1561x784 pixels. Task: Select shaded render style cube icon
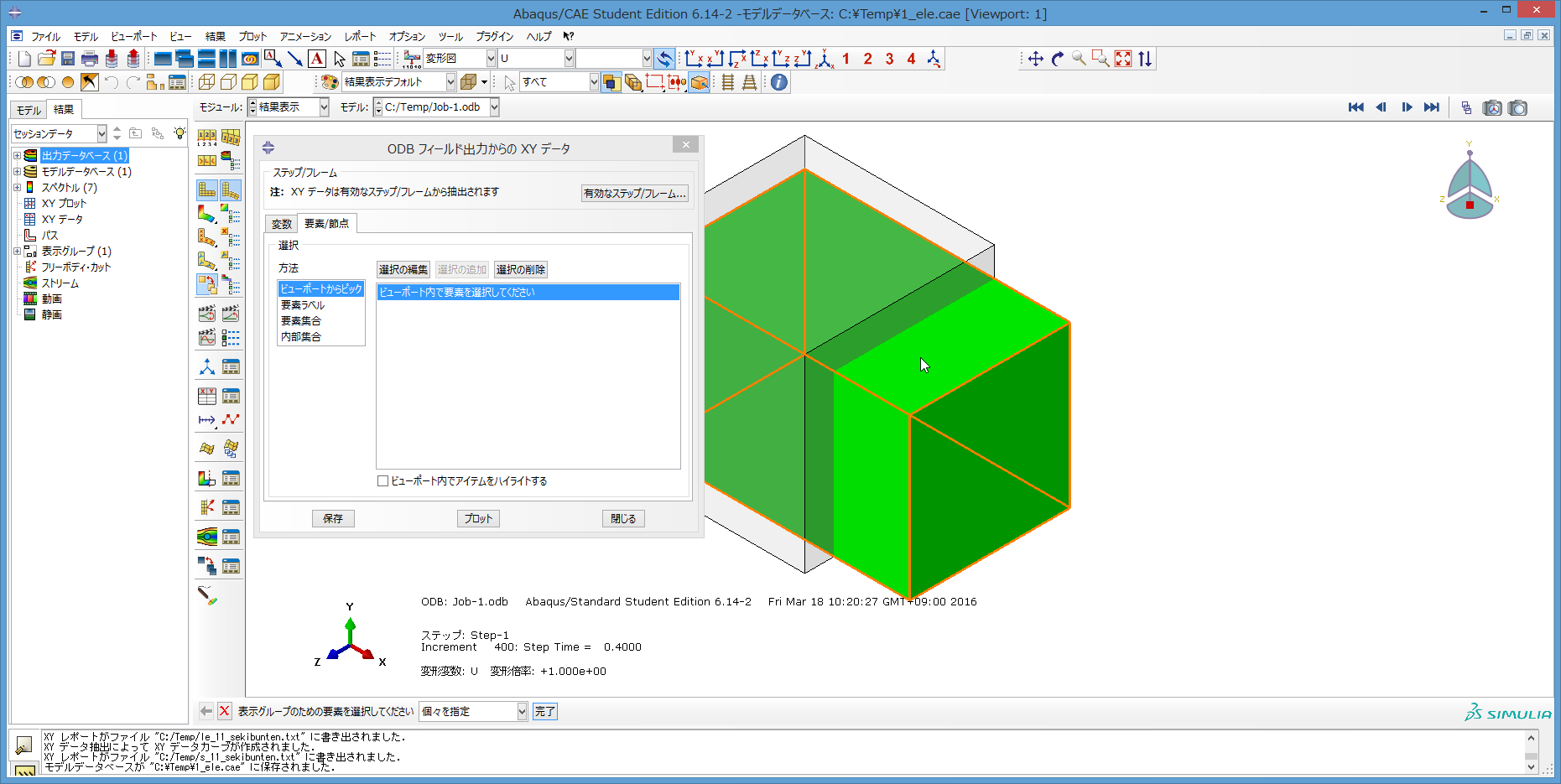pyautogui.click(x=272, y=82)
